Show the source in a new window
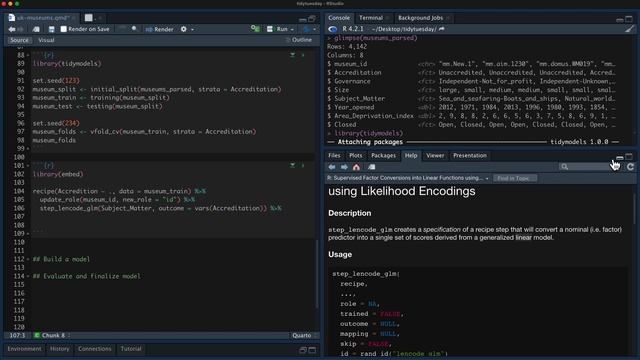 coord(36,29)
